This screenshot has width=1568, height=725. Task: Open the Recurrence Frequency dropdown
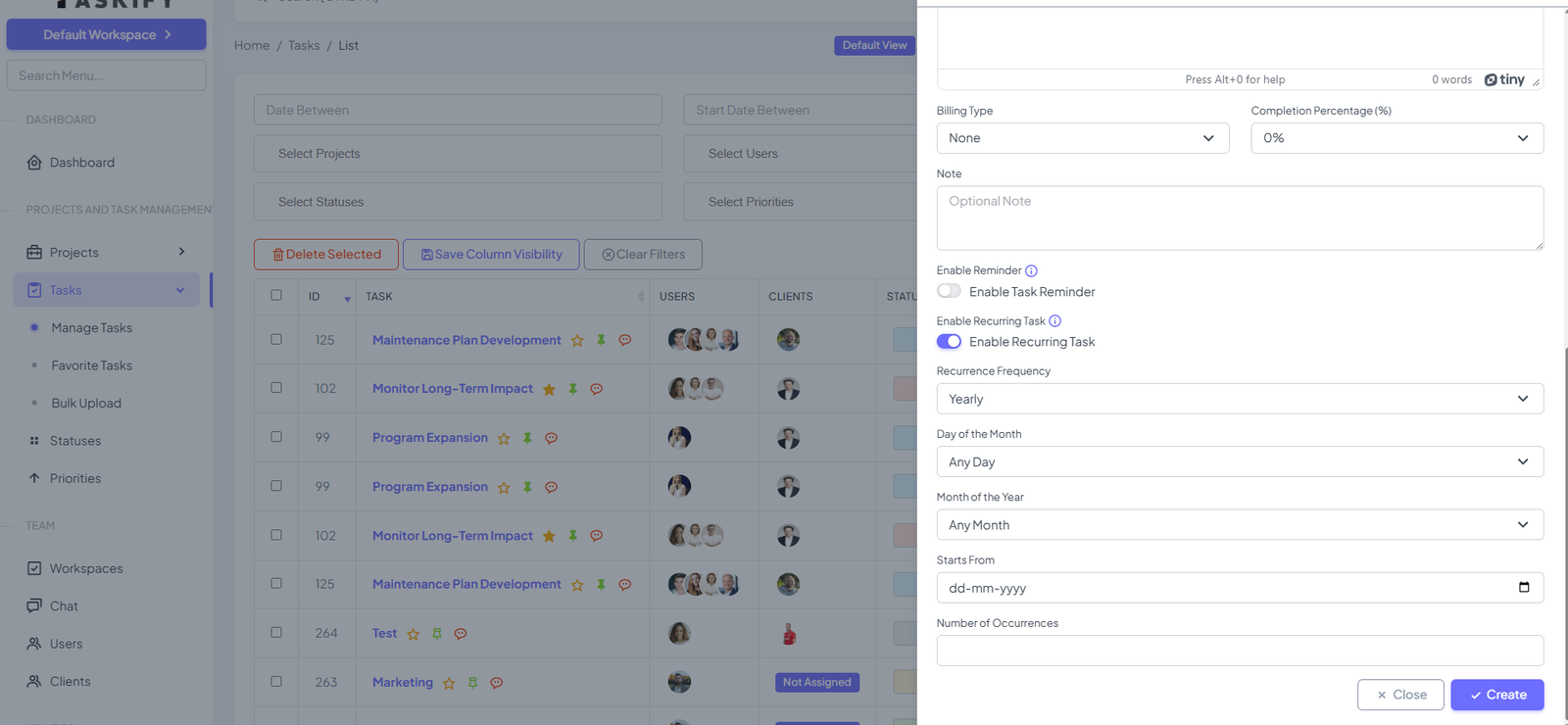point(1239,399)
